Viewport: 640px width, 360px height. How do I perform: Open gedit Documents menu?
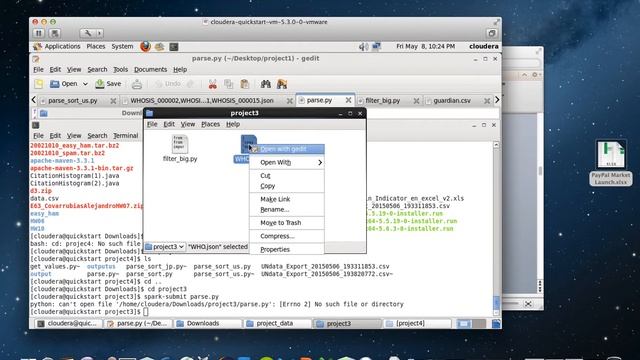pyautogui.click(x=150, y=70)
